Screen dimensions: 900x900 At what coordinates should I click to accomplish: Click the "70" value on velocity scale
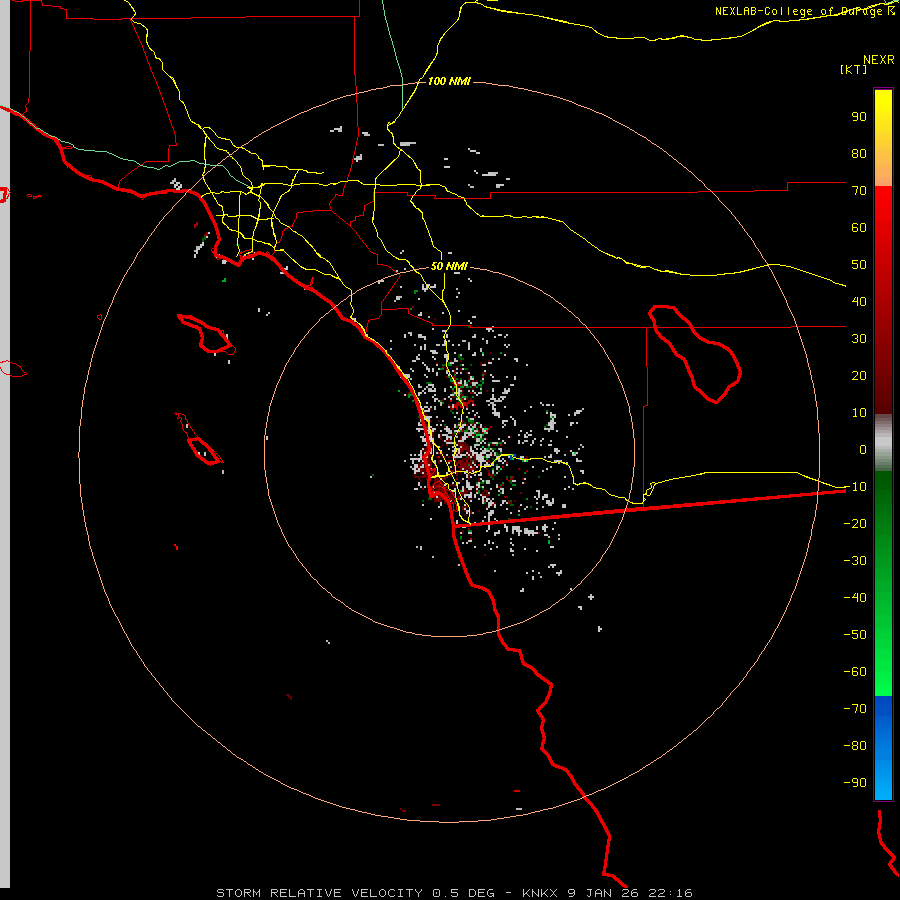tap(859, 191)
